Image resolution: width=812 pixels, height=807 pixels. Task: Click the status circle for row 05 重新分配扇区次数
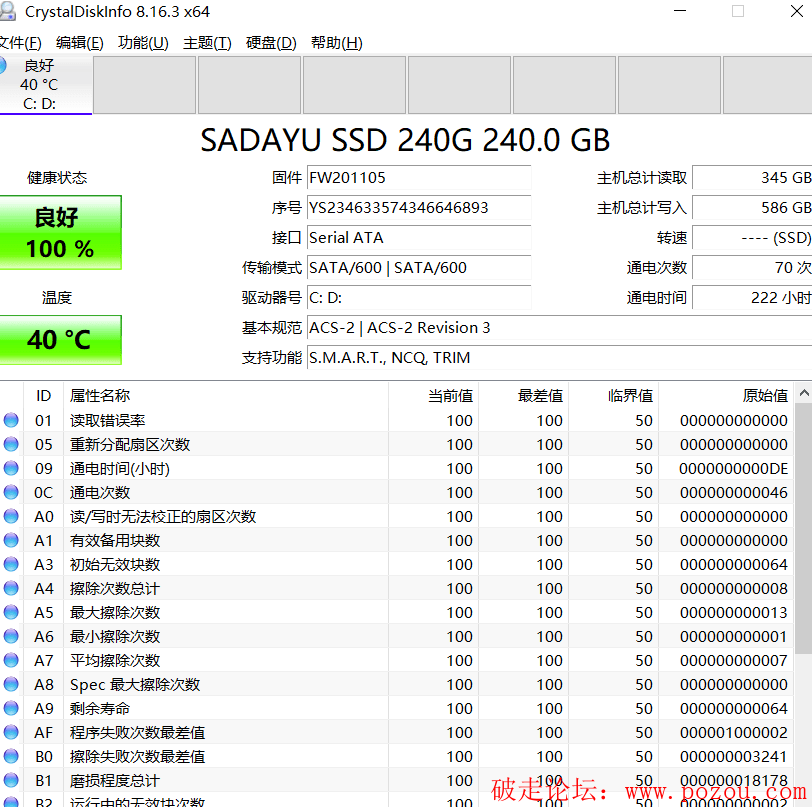[11, 444]
